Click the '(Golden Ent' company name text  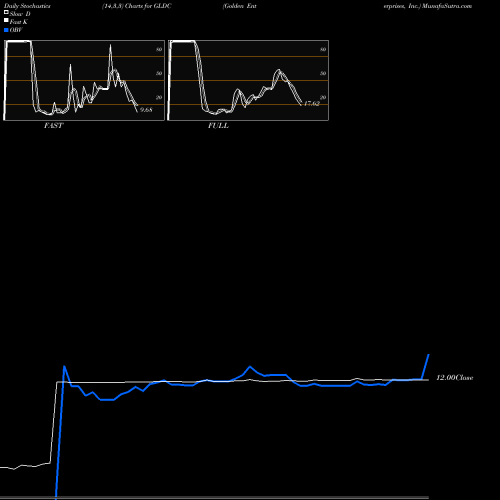click(x=240, y=6)
